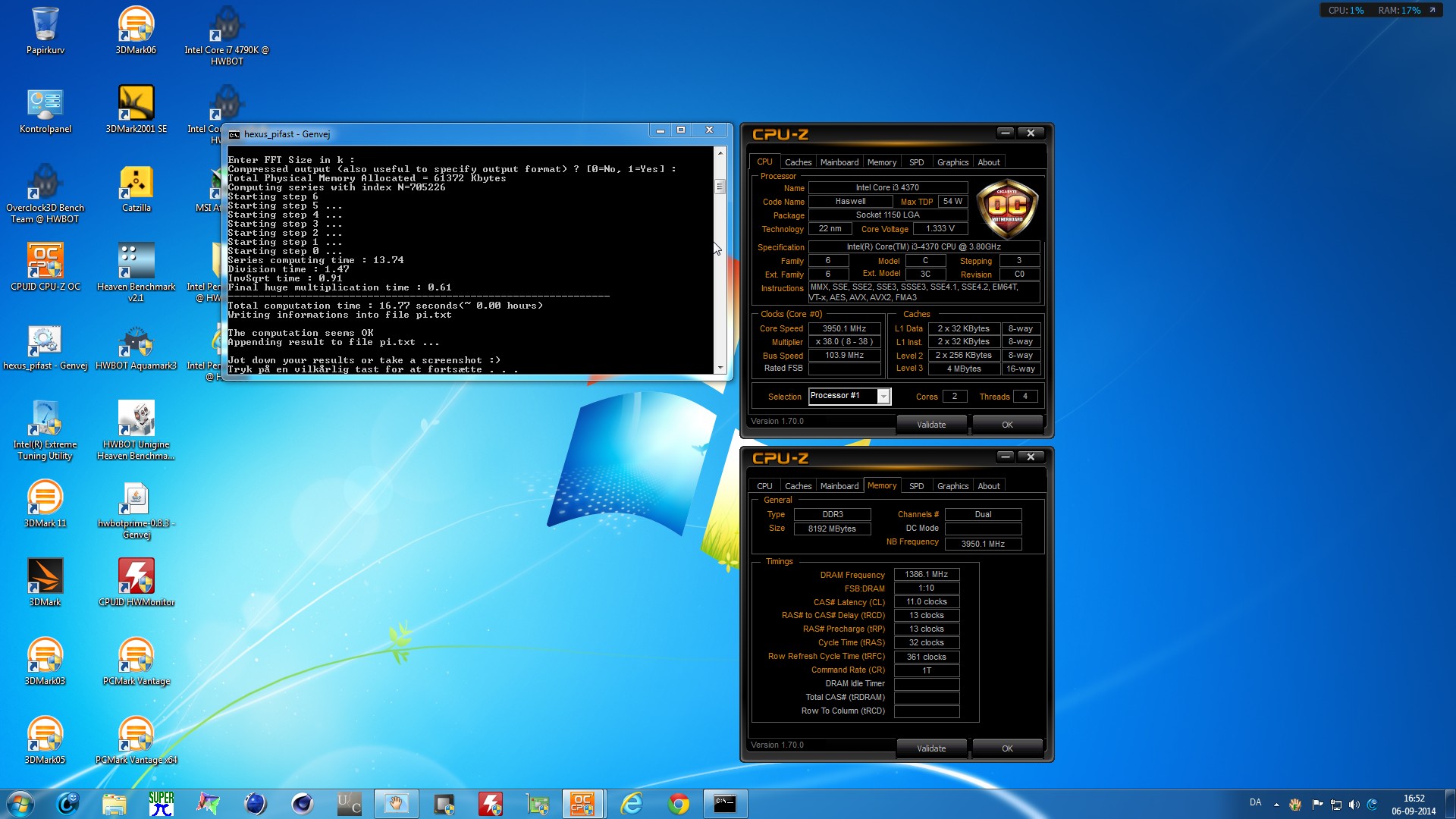Click the DRAM Frequency value 1386.1 MHz
1456x819 pixels.
click(926, 574)
